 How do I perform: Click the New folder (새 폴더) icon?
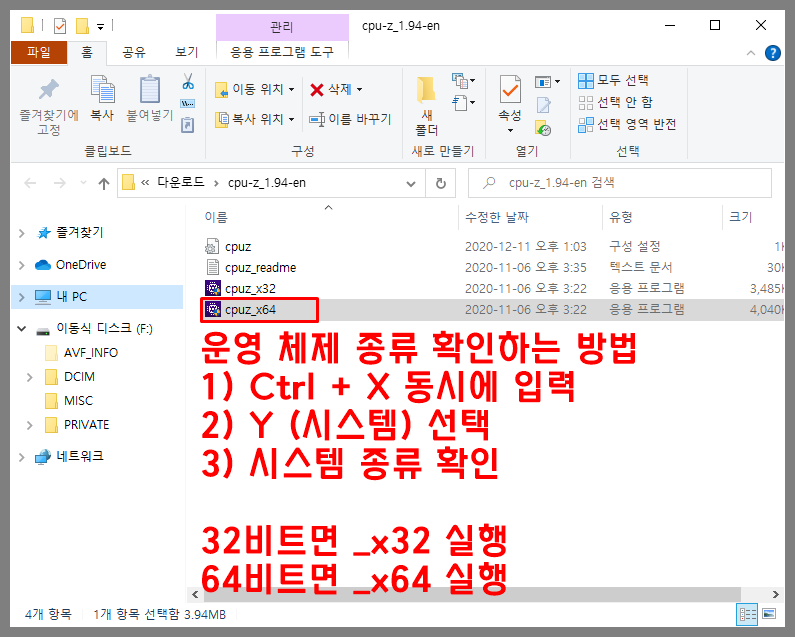(x=426, y=89)
